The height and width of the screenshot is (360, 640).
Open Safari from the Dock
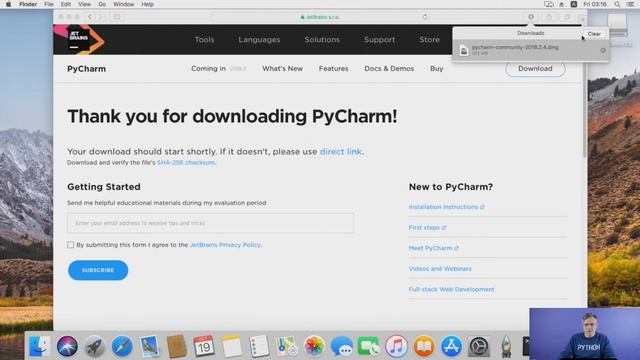pos(122,346)
